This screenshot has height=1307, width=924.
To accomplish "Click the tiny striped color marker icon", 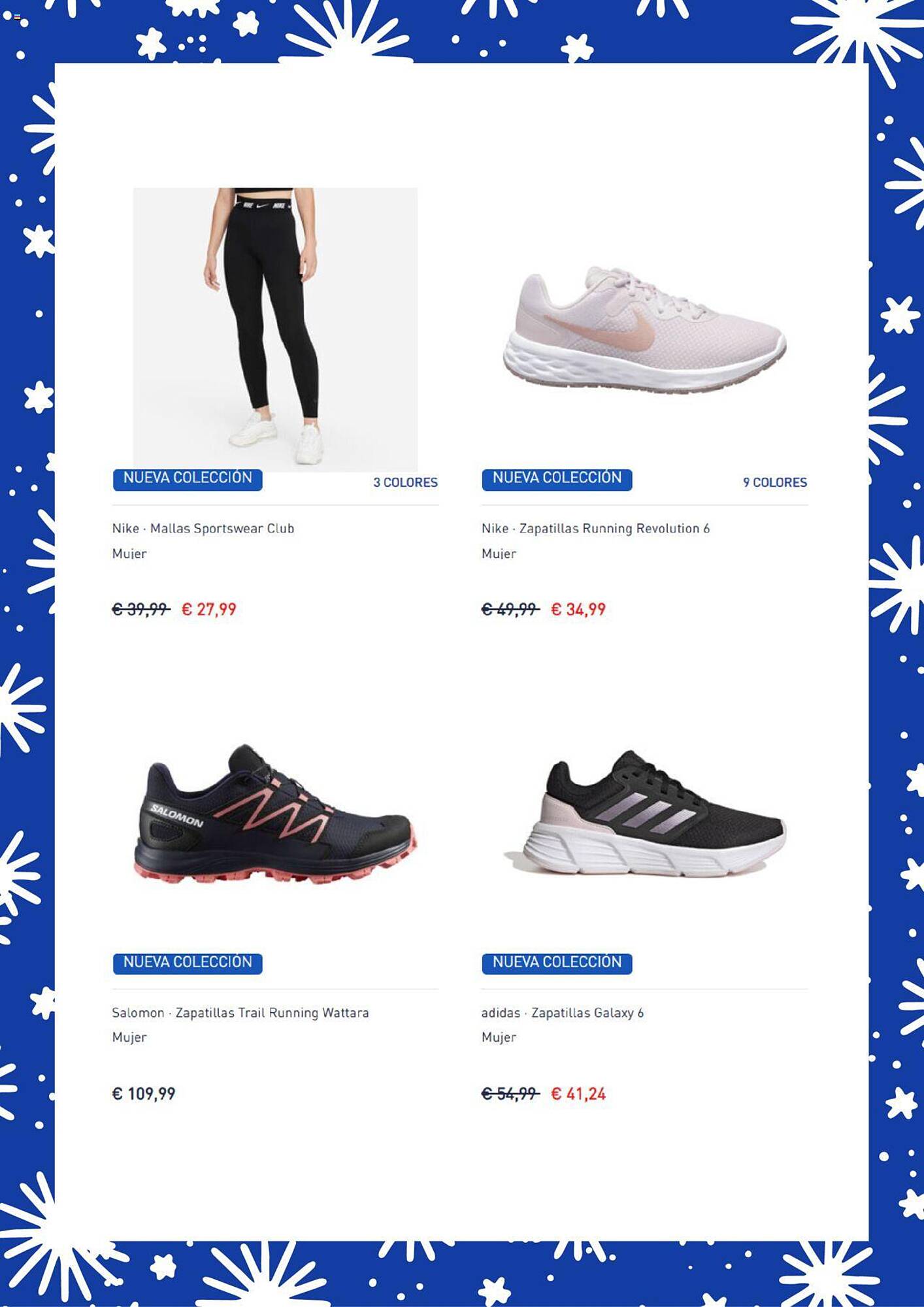I will [17, 18].
